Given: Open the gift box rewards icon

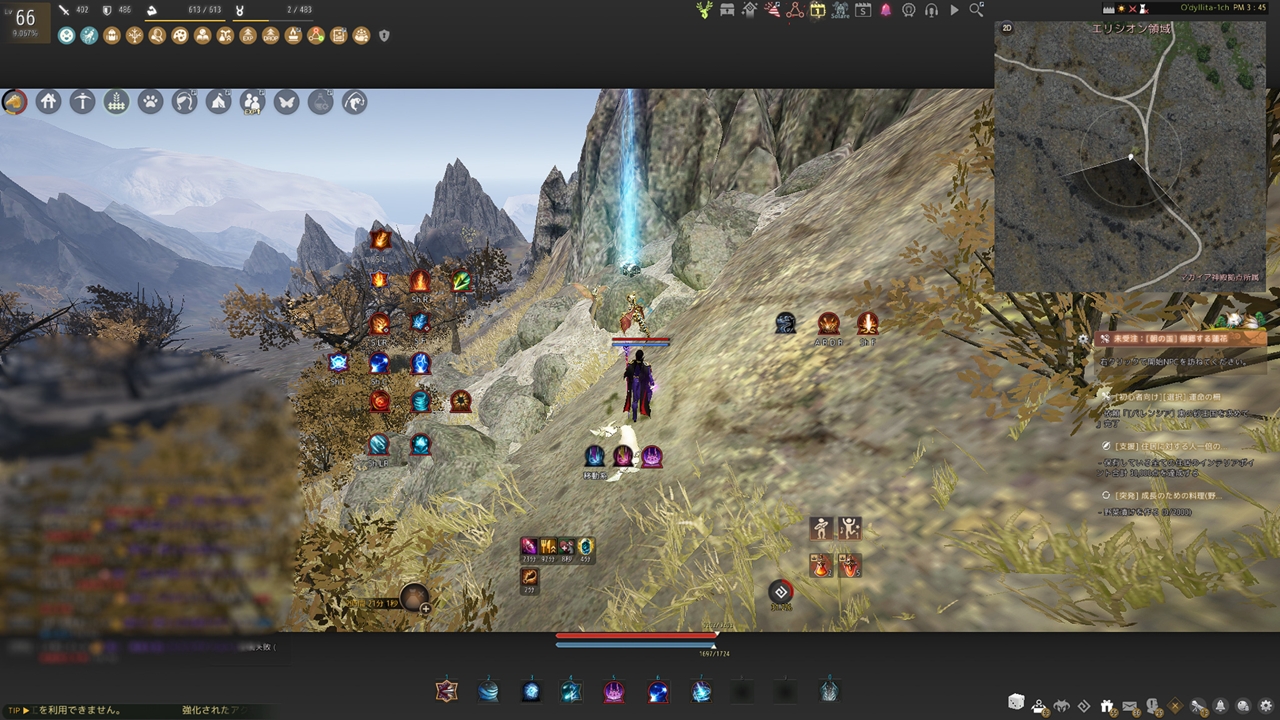Looking at the screenshot, I should (1107, 705).
